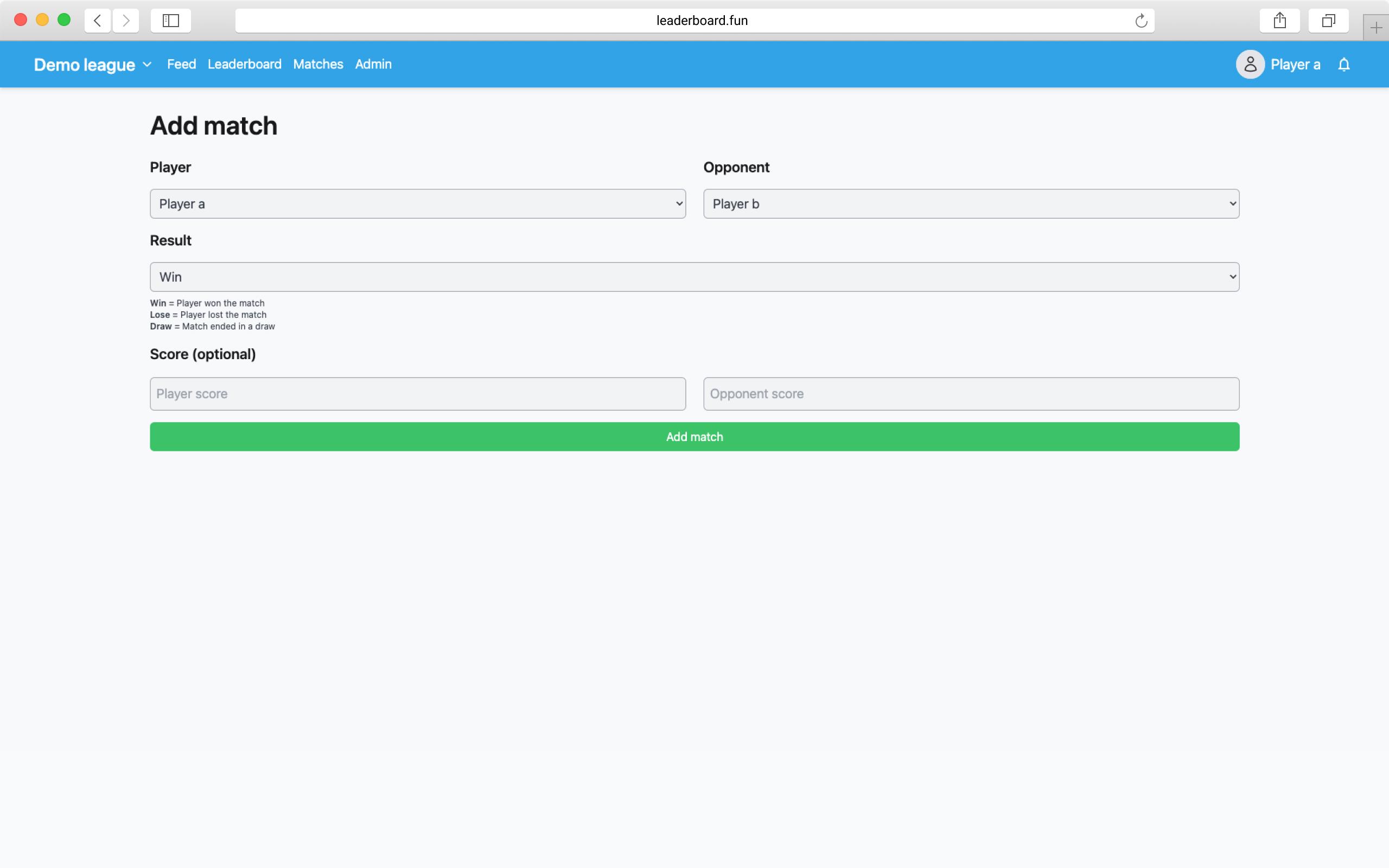Click the browser share icon

pyautogui.click(x=1280, y=20)
